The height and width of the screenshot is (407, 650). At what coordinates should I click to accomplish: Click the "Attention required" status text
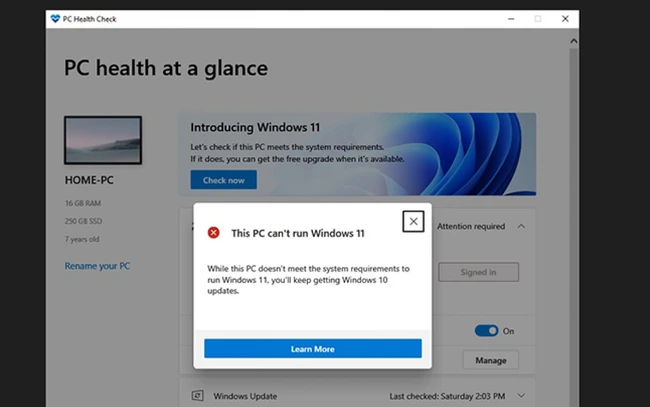pyautogui.click(x=471, y=226)
